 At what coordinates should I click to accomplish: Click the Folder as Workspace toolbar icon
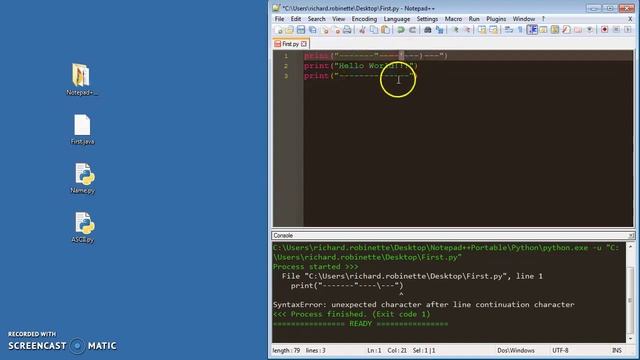pyautogui.click(x=578, y=30)
